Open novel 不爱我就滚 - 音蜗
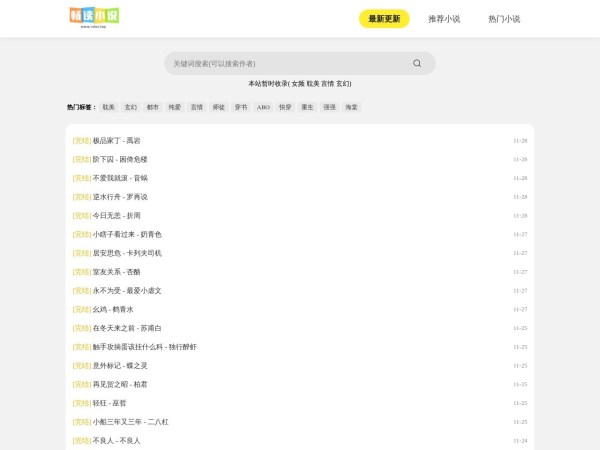Screen dimensions: 600x450 coord(119,178)
